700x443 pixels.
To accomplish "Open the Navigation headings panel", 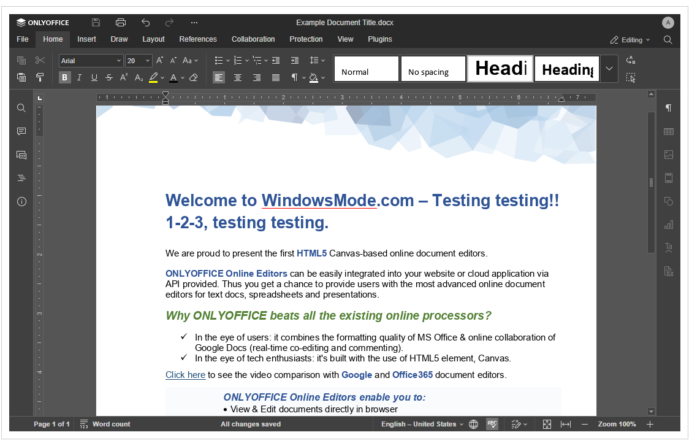I will [x=21, y=178].
